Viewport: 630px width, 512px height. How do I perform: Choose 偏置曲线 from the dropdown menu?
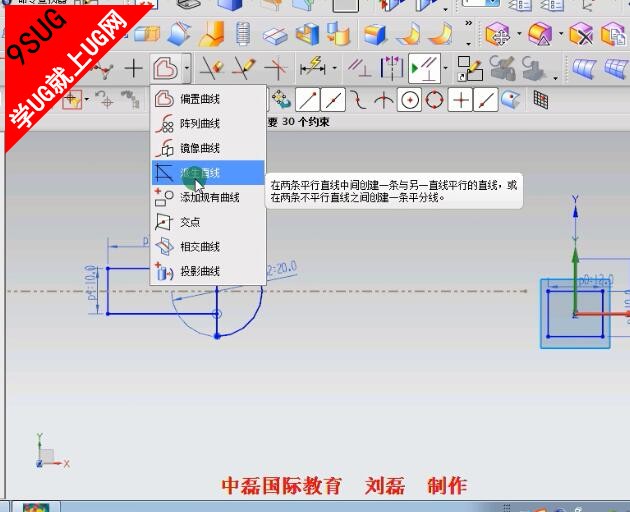[208, 99]
